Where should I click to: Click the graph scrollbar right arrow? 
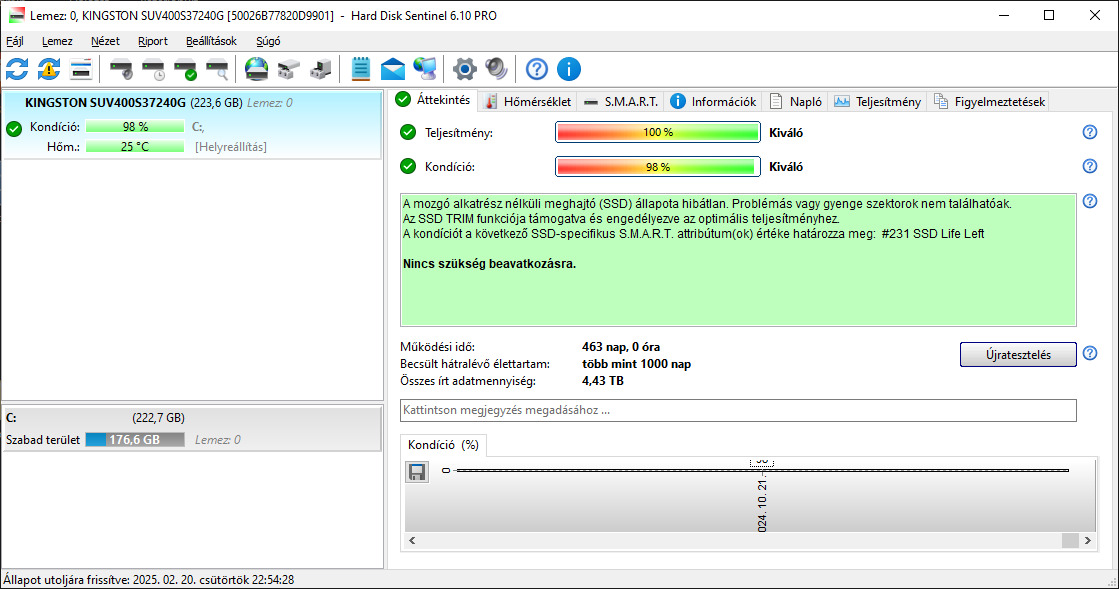click(1088, 540)
